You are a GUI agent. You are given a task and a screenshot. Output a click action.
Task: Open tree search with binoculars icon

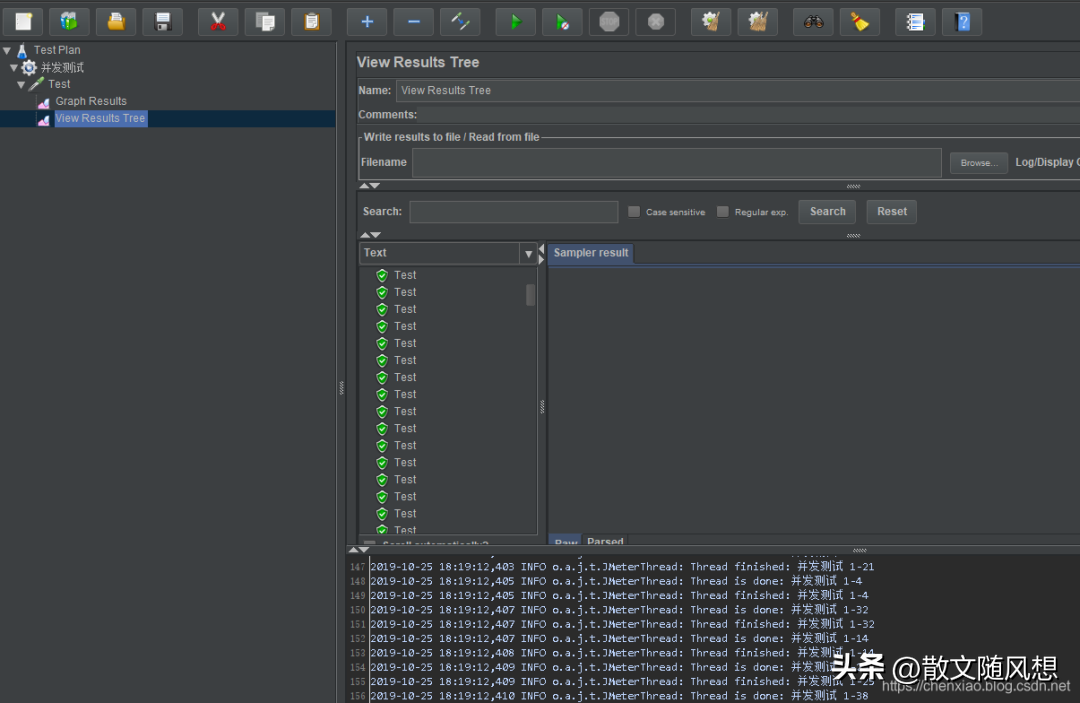pos(813,22)
